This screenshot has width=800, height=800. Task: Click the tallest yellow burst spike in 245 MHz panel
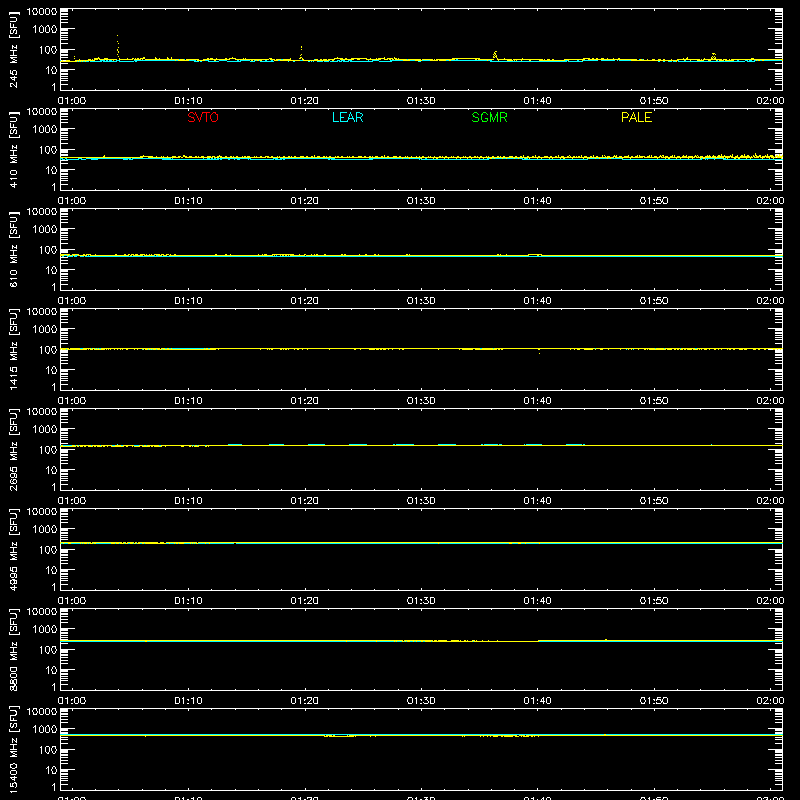click(118, 47)
